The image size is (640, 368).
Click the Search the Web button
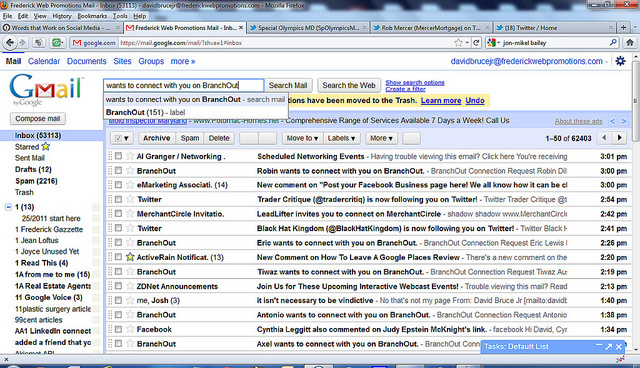point(349,85)
